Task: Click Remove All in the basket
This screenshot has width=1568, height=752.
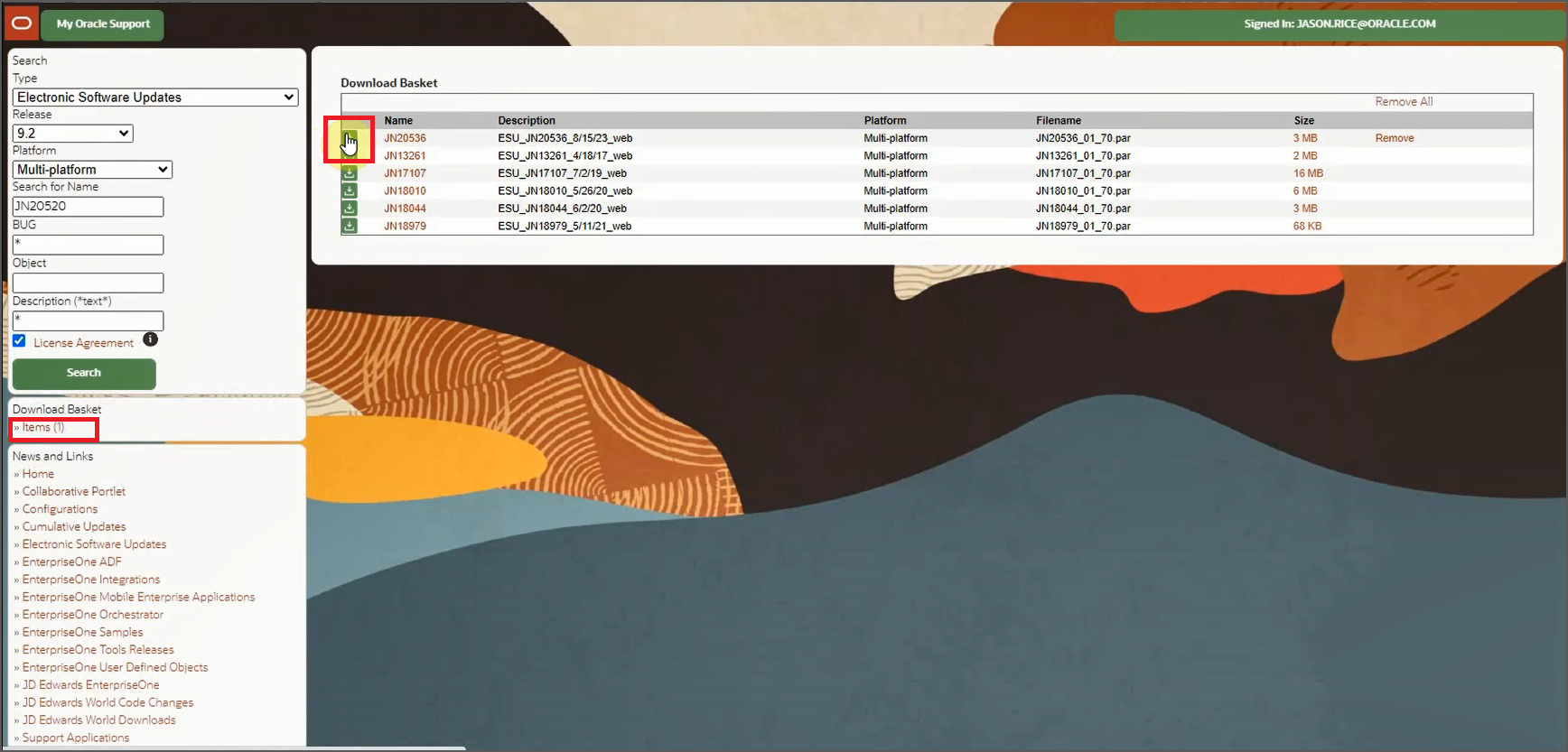Action: pyautogui.click(x=1404, y=102)
